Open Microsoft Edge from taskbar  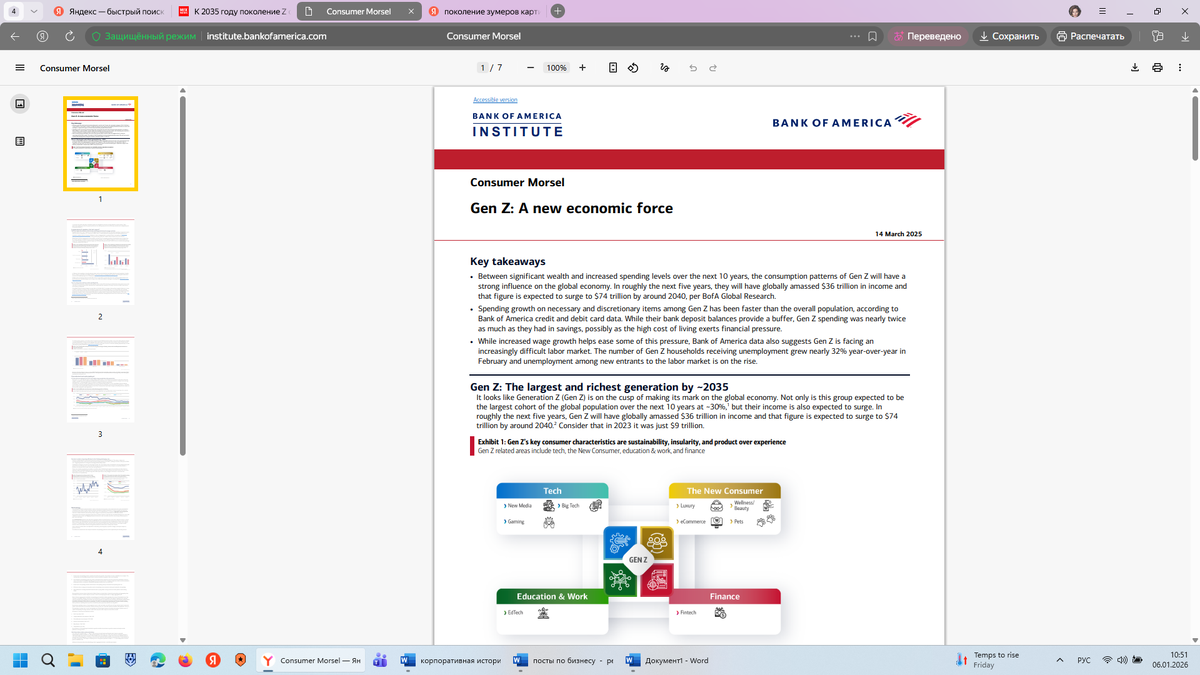pos(158,660)
